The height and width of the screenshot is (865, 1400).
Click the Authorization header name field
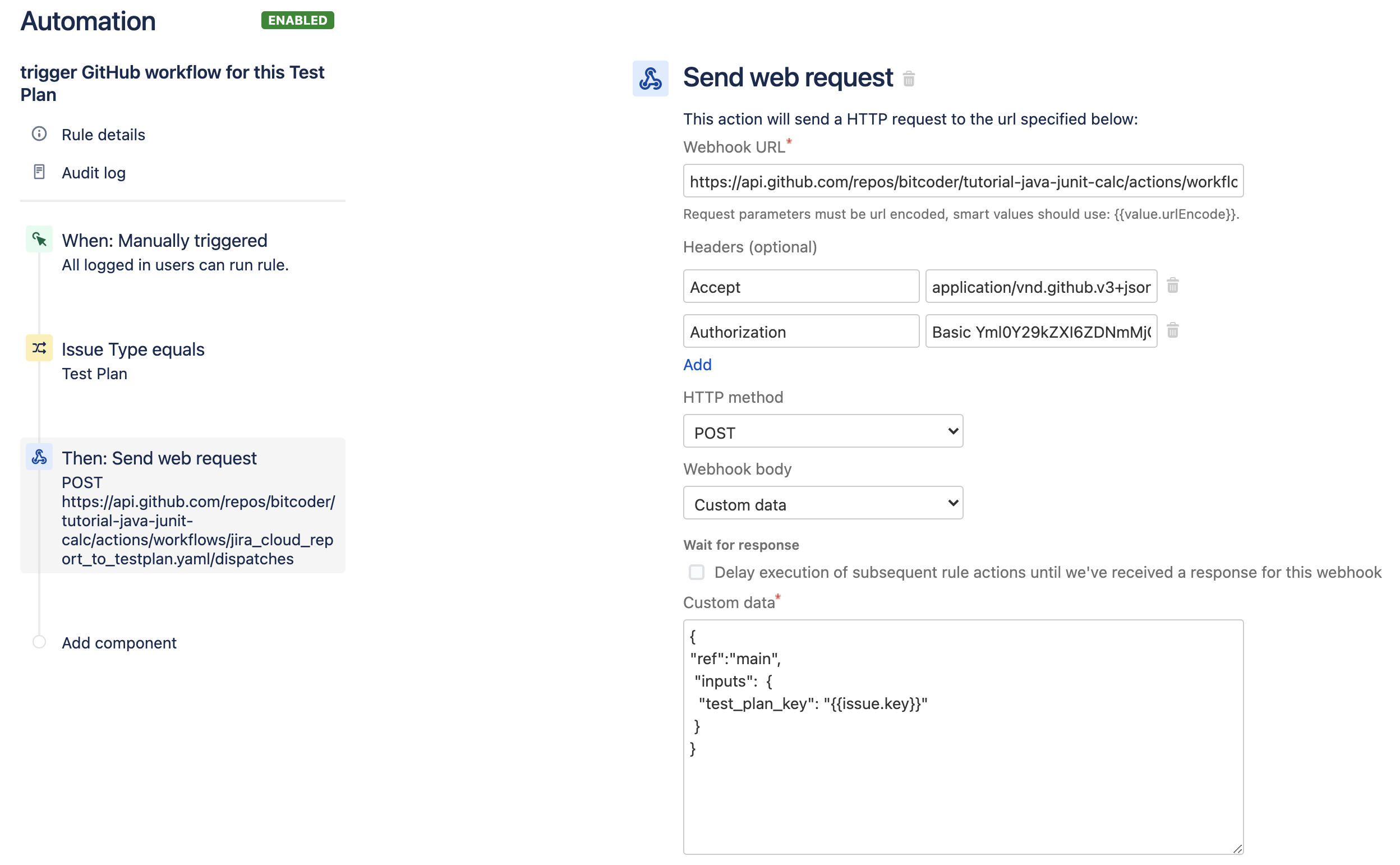[801, 331]
